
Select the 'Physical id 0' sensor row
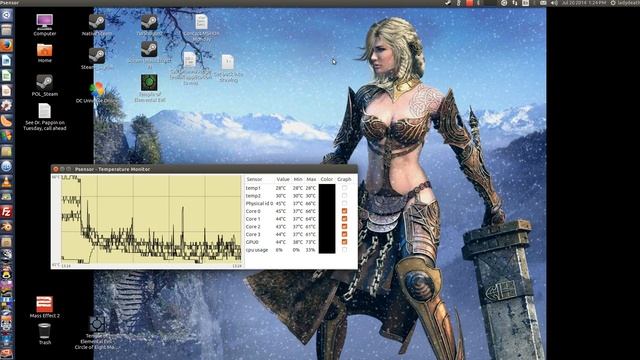click(x=299, y=203)
